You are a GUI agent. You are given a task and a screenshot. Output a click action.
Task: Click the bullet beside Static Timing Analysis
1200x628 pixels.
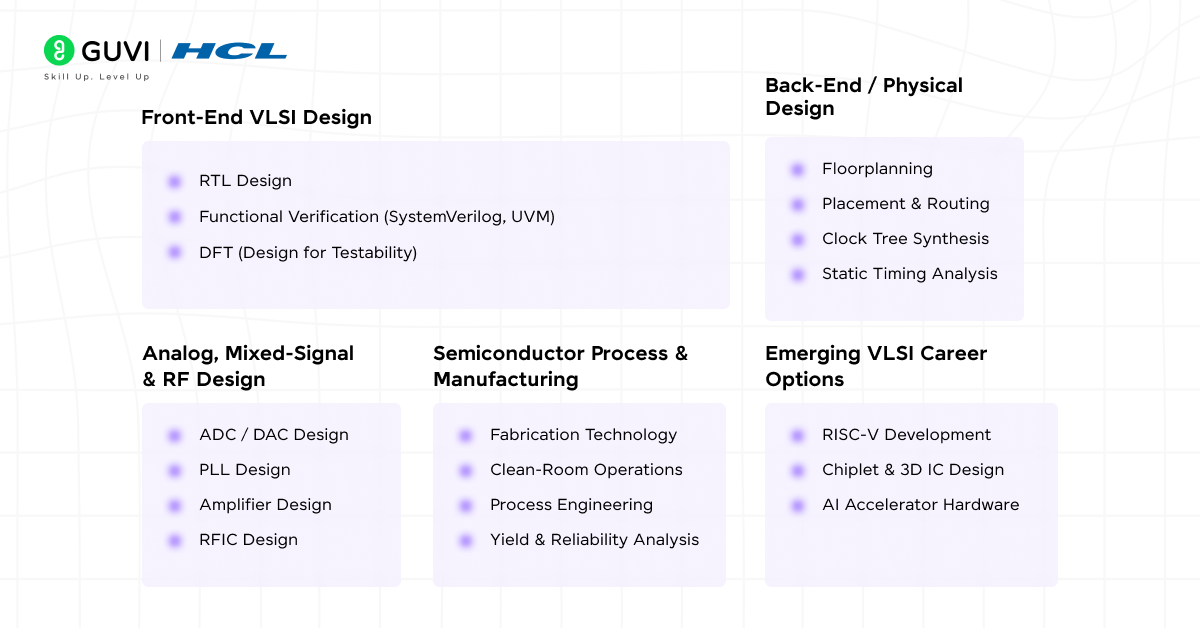(x=797, y=274)
